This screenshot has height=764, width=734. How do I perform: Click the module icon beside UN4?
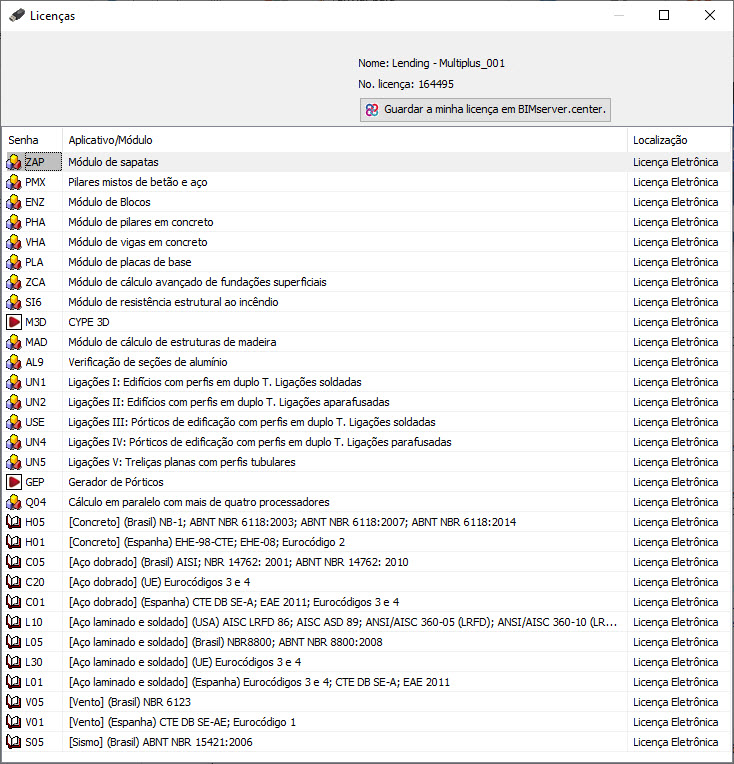point(14,442)
